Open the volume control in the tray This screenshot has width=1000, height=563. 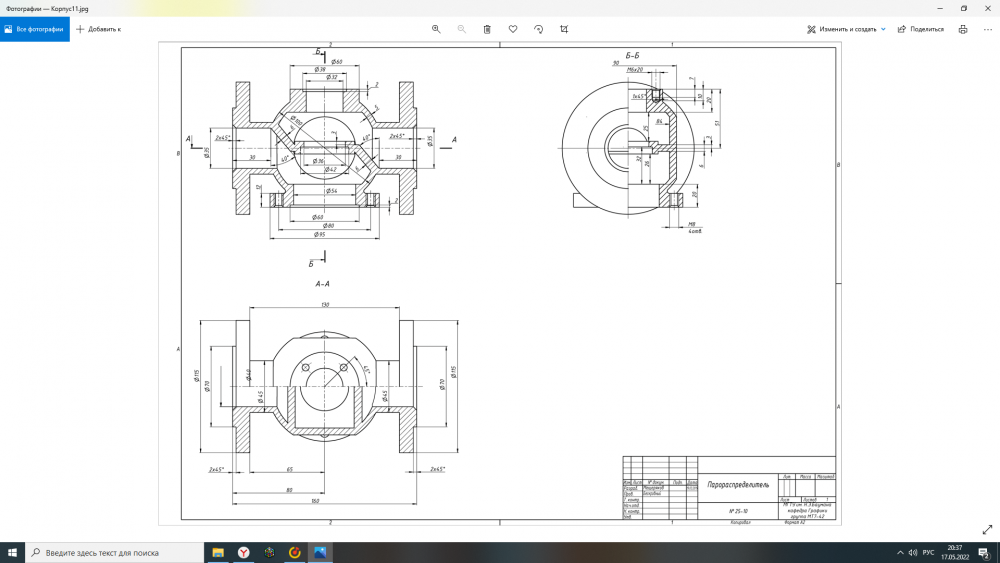tap(911, 552)
